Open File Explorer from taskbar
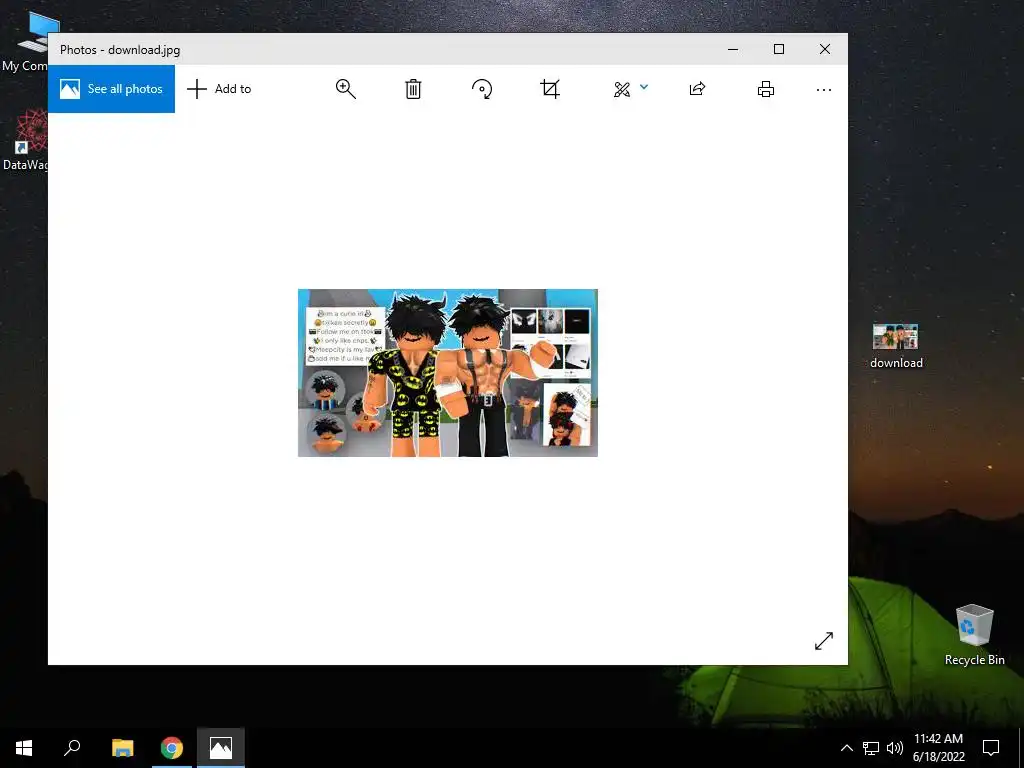 pyautogui.click(x=122, y=748)
